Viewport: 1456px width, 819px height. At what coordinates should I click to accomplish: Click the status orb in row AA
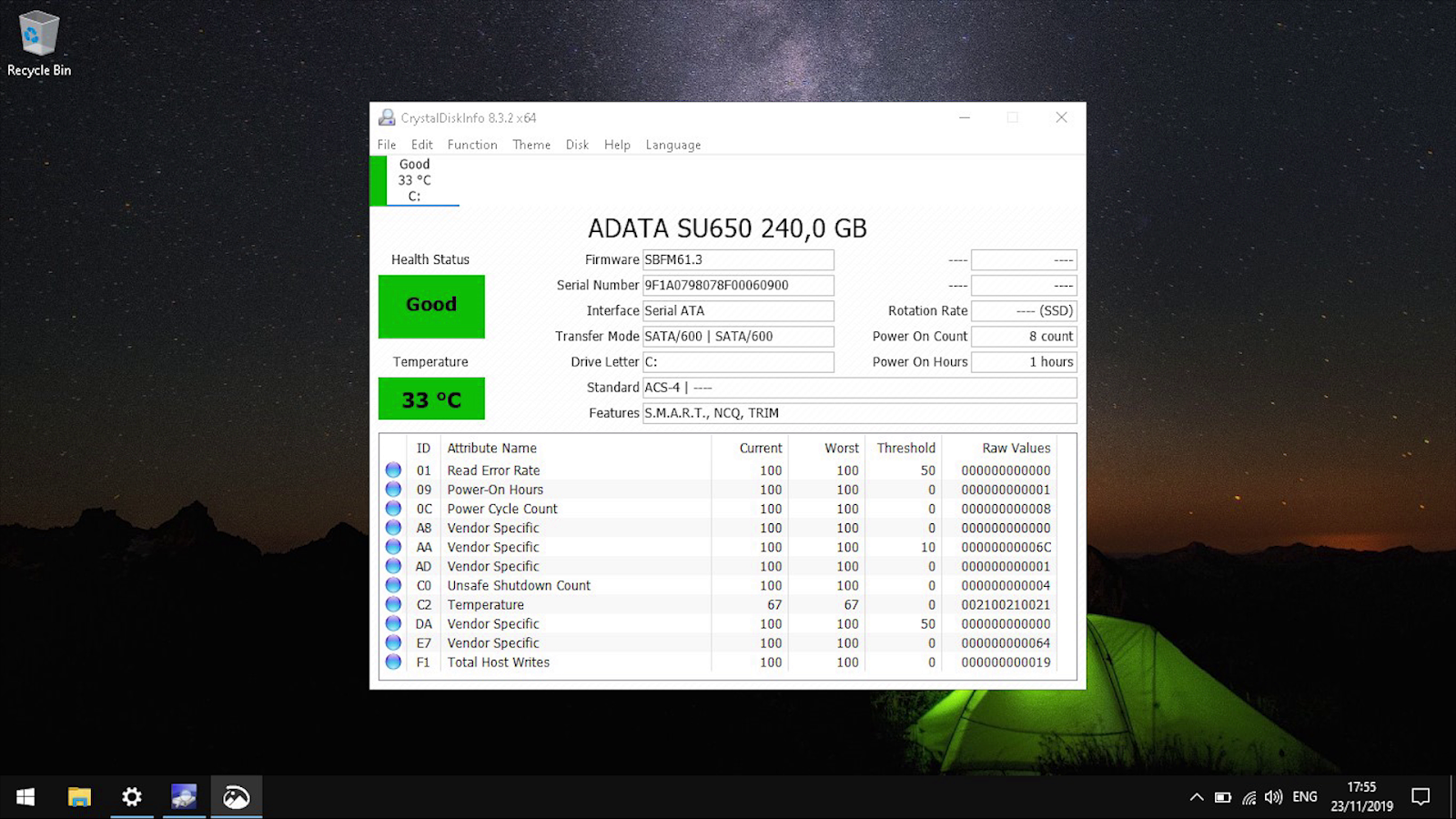[393, 546]
